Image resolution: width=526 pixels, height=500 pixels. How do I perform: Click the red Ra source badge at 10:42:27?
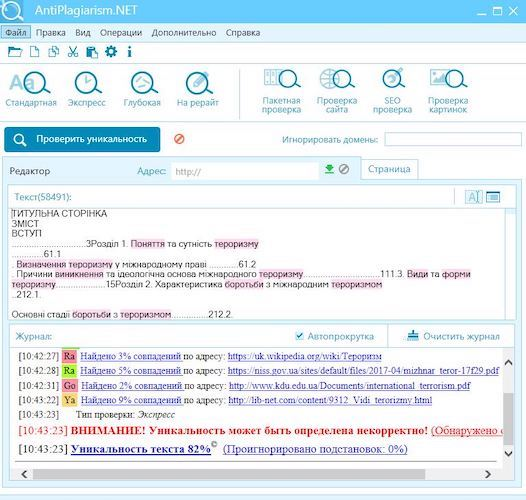[x=69, y=356]
